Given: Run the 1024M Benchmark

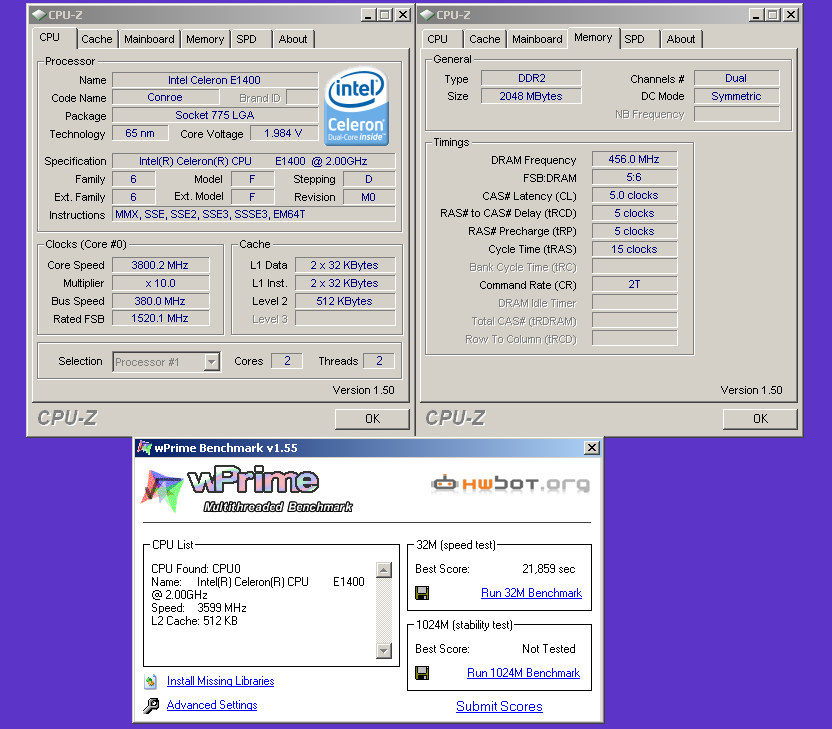Looking at the screenshot, I should coord(523,673).
